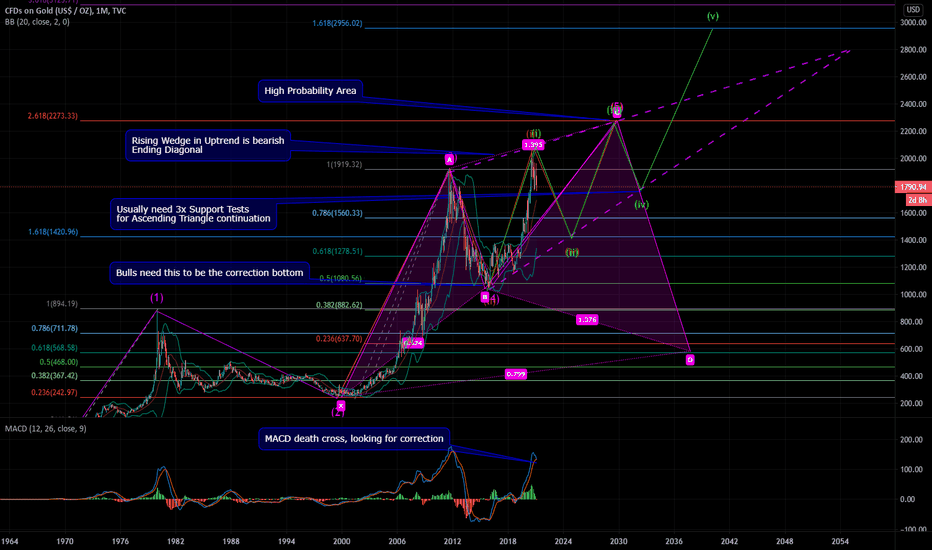Select the 'Usually need 3x Support Tests' note
This screenshot has height=550, width=932.
(x=193, y=214)
